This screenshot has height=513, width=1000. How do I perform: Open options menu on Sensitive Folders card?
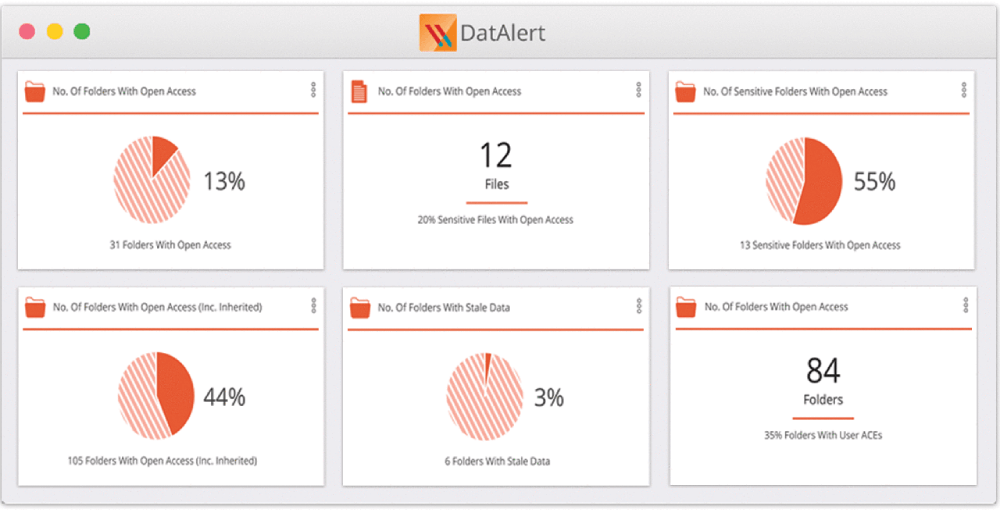(x=964, y=90)
